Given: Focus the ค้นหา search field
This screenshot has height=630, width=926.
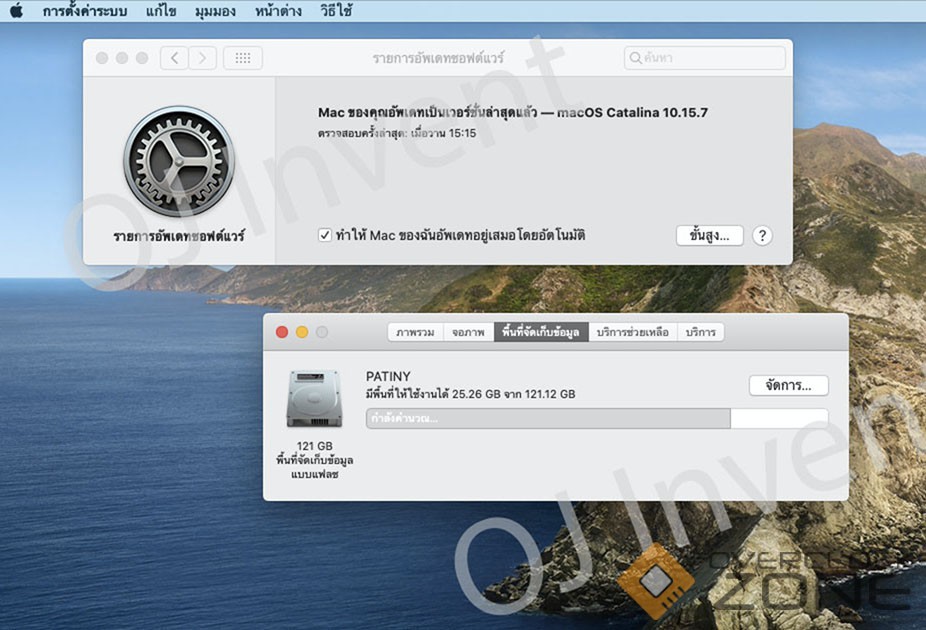Looking at the screenshot, I should tap(712, 59).
